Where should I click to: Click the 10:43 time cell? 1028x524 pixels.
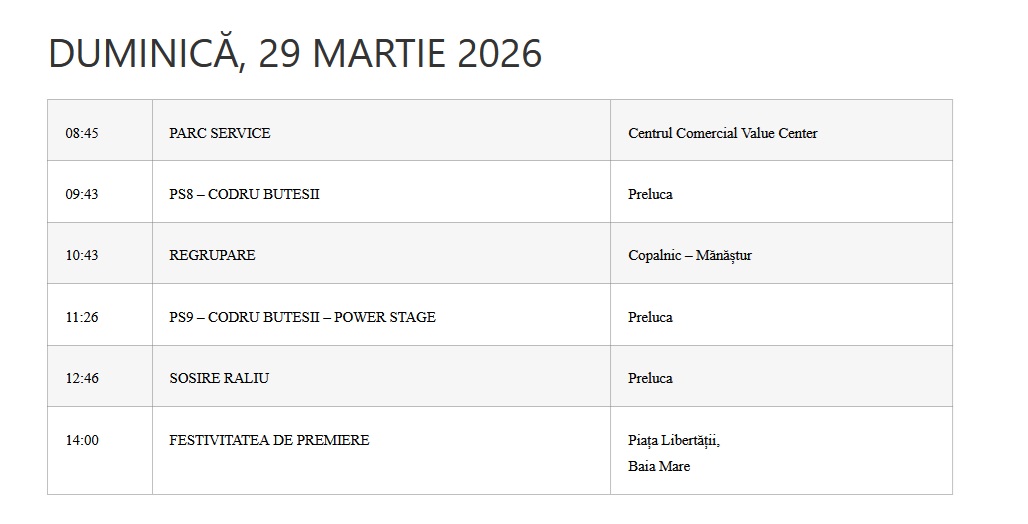coord(82,255)
